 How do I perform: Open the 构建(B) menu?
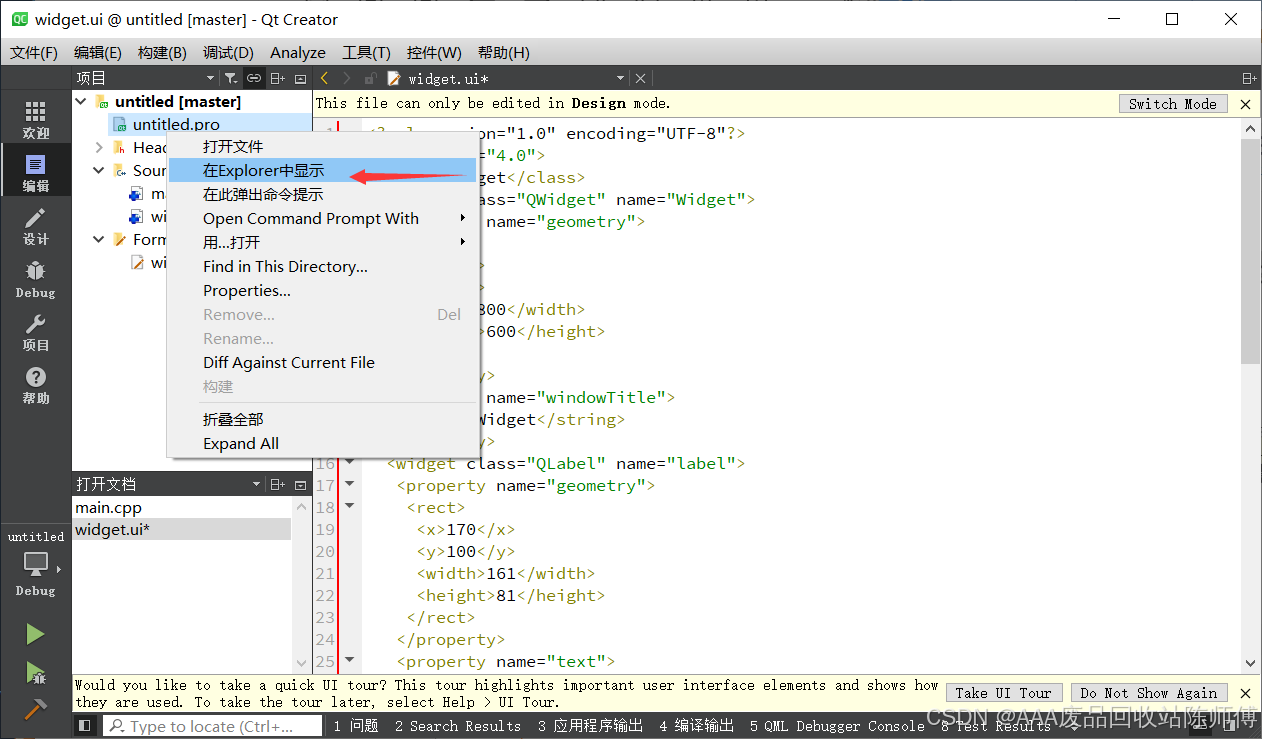(162, 52)
